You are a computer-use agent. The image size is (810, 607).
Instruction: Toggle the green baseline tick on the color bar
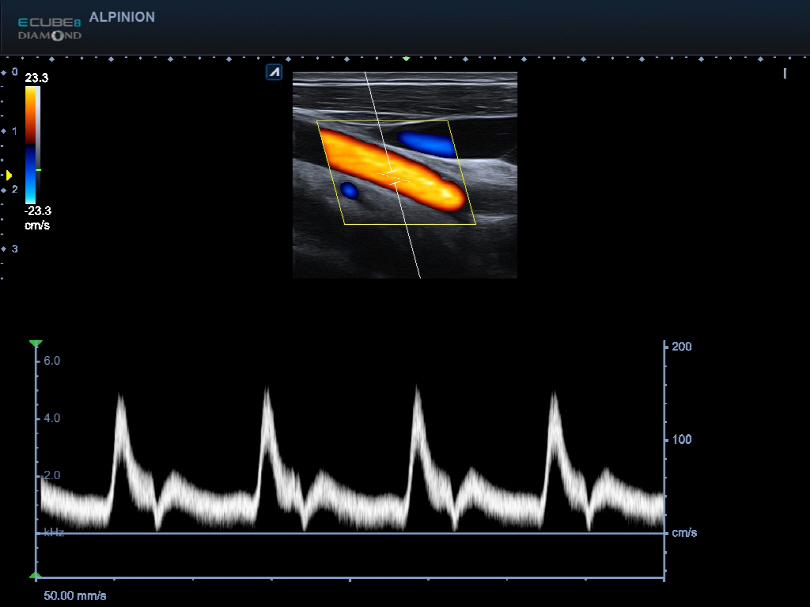click(x=38, y=169)
